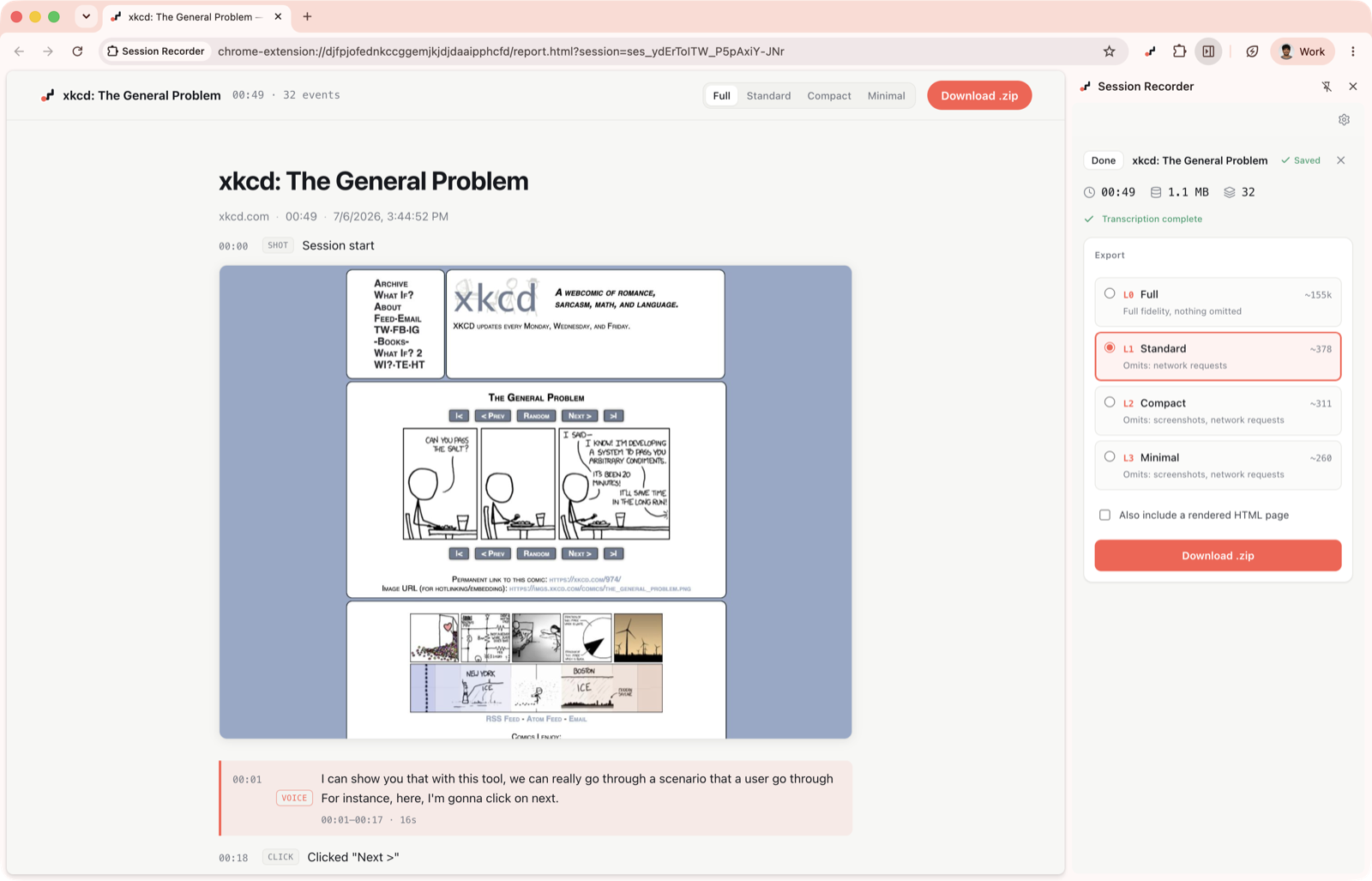This screenshot has height=881, width=1372.
Task: Switch report view to Minimal
Action: (x=886, y=95)
